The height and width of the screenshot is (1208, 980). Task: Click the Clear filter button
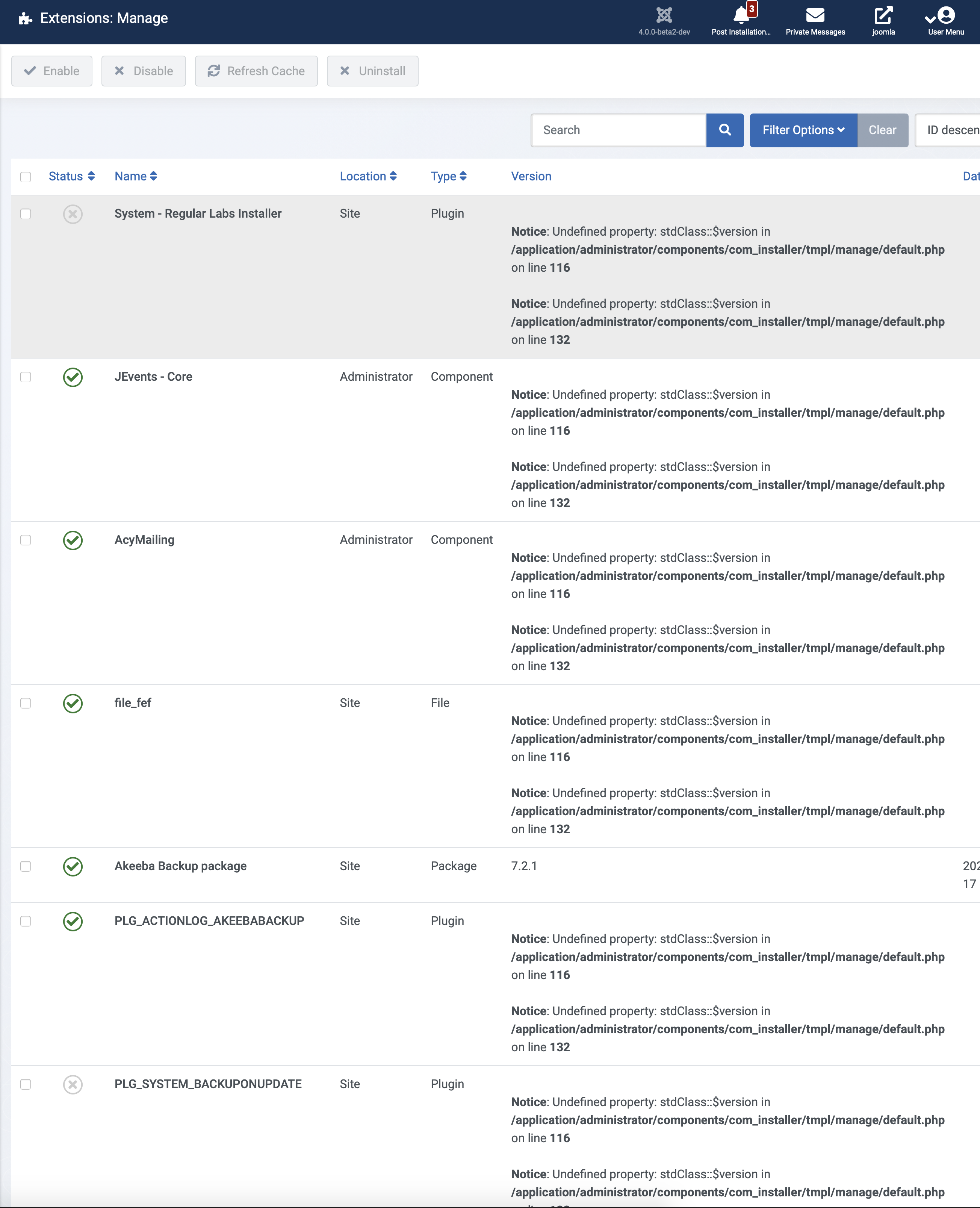coord(882,130)
